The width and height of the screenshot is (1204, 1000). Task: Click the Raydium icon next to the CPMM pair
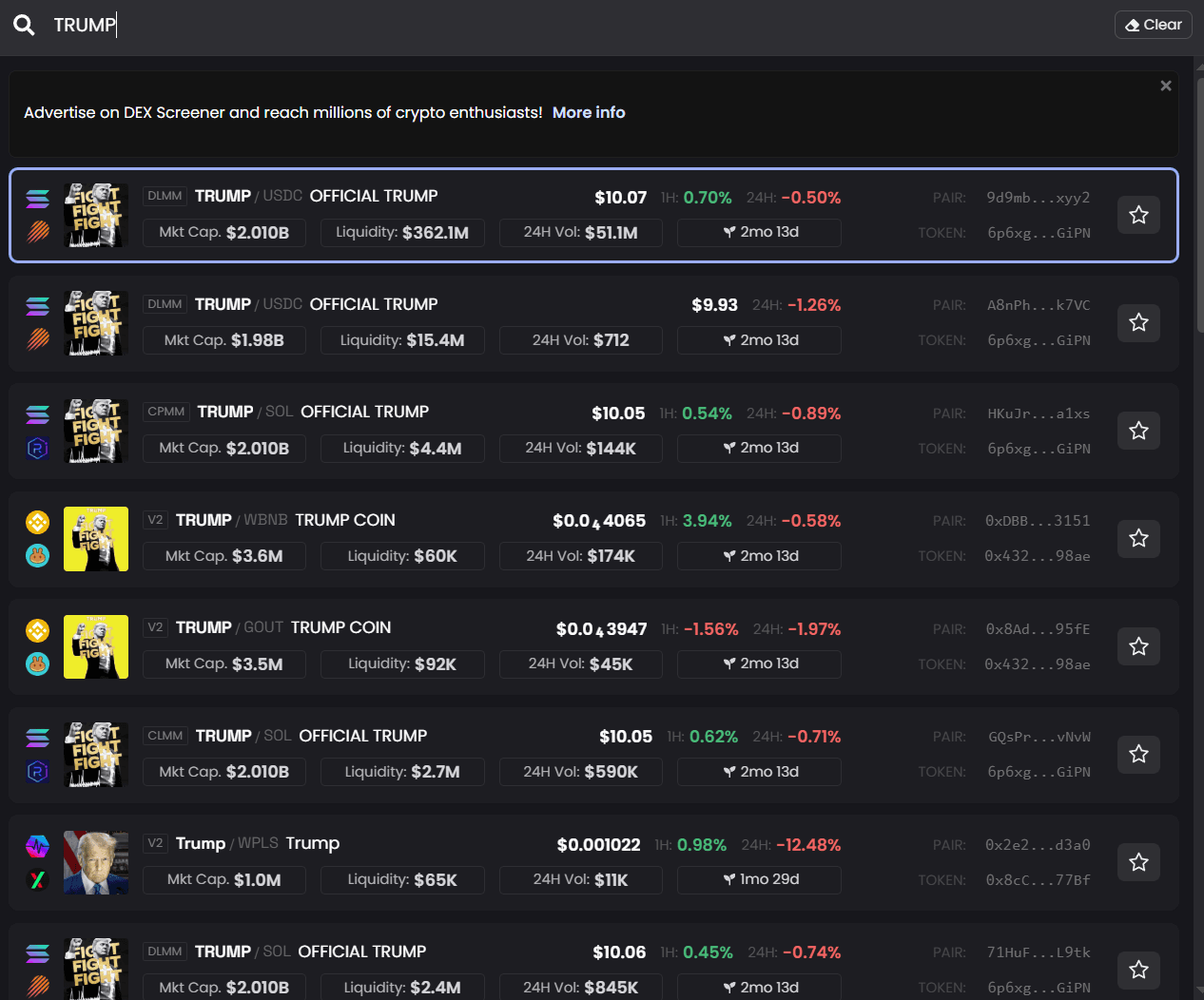(37, 447)
